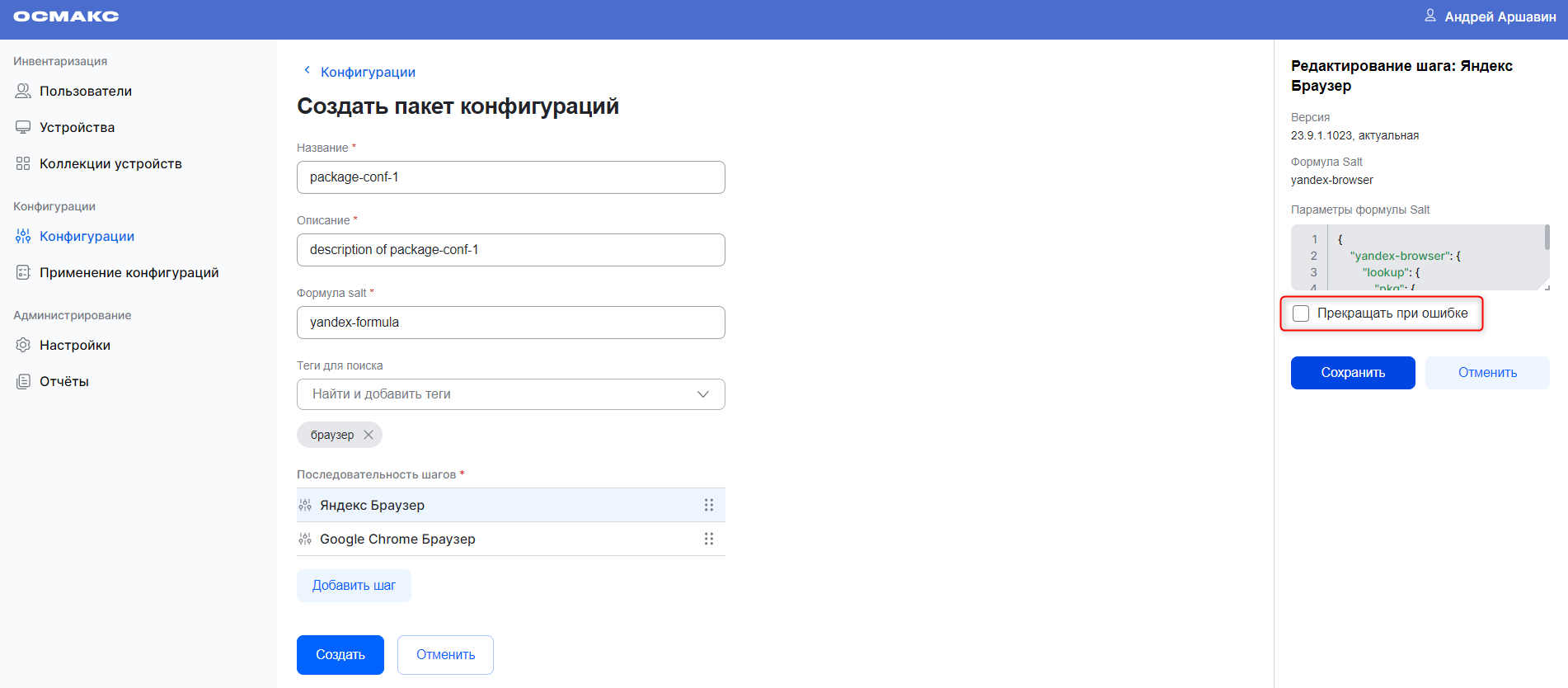Click user profile icon near Андрей Аршавин
The height and width of the screenshot is (688, 1568).
pyautogui.click(x=1430, y=16)
